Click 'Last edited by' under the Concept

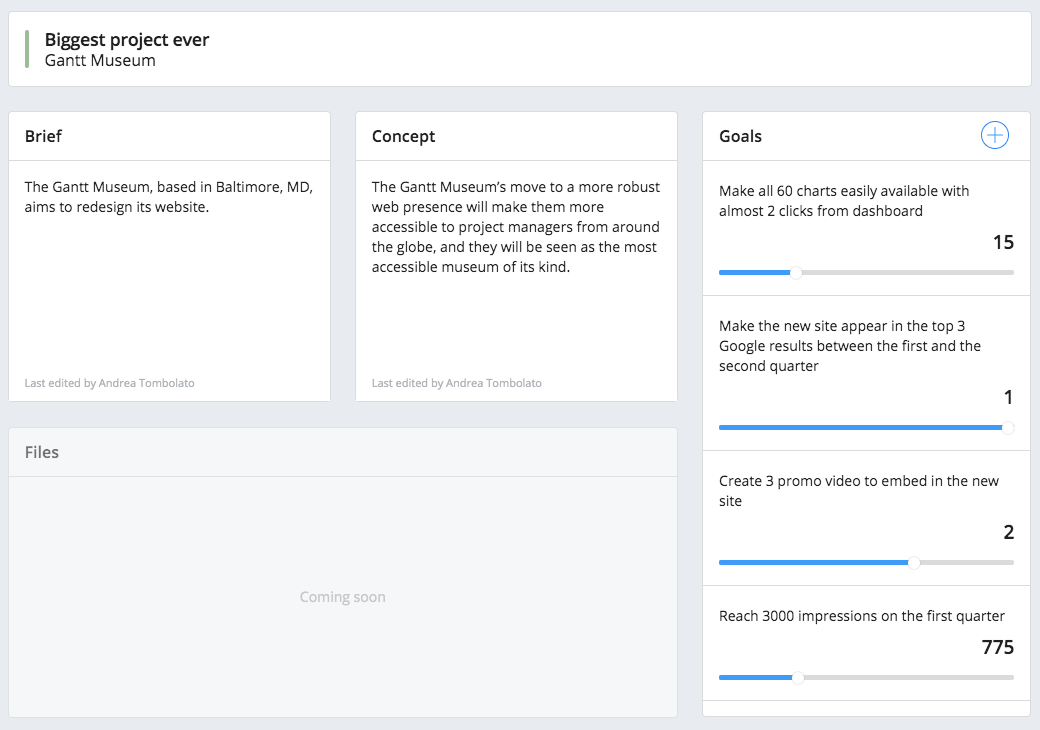tap(456, 383)
